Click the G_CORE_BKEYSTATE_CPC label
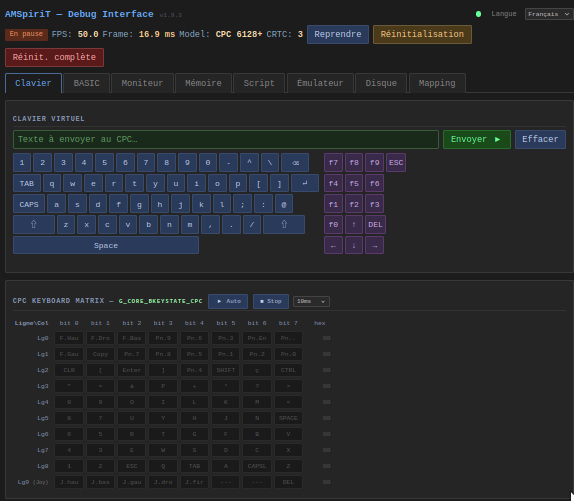This screenshot has width=574, height=501. 160,301
